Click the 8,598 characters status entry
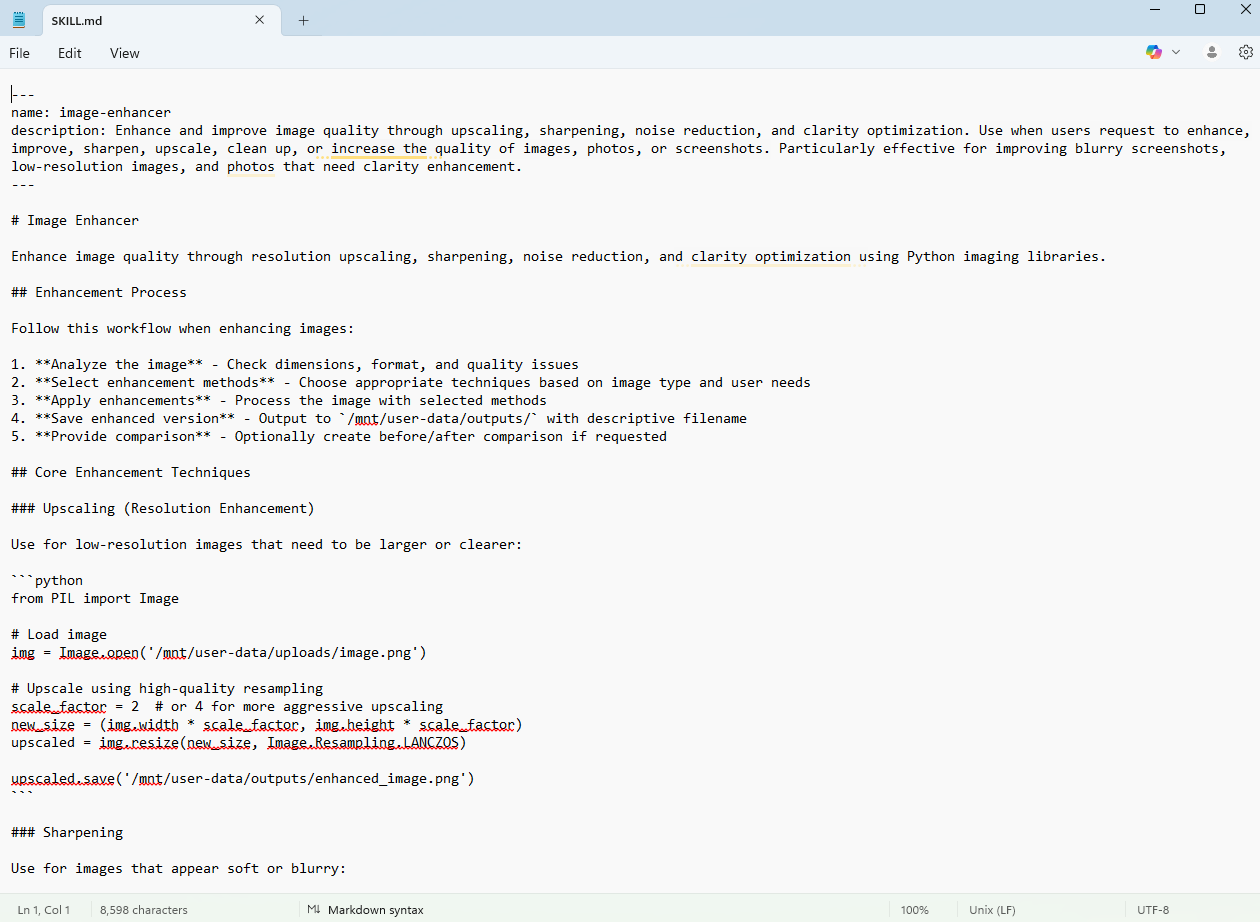Screen dimensions: 1260x922 144,910
